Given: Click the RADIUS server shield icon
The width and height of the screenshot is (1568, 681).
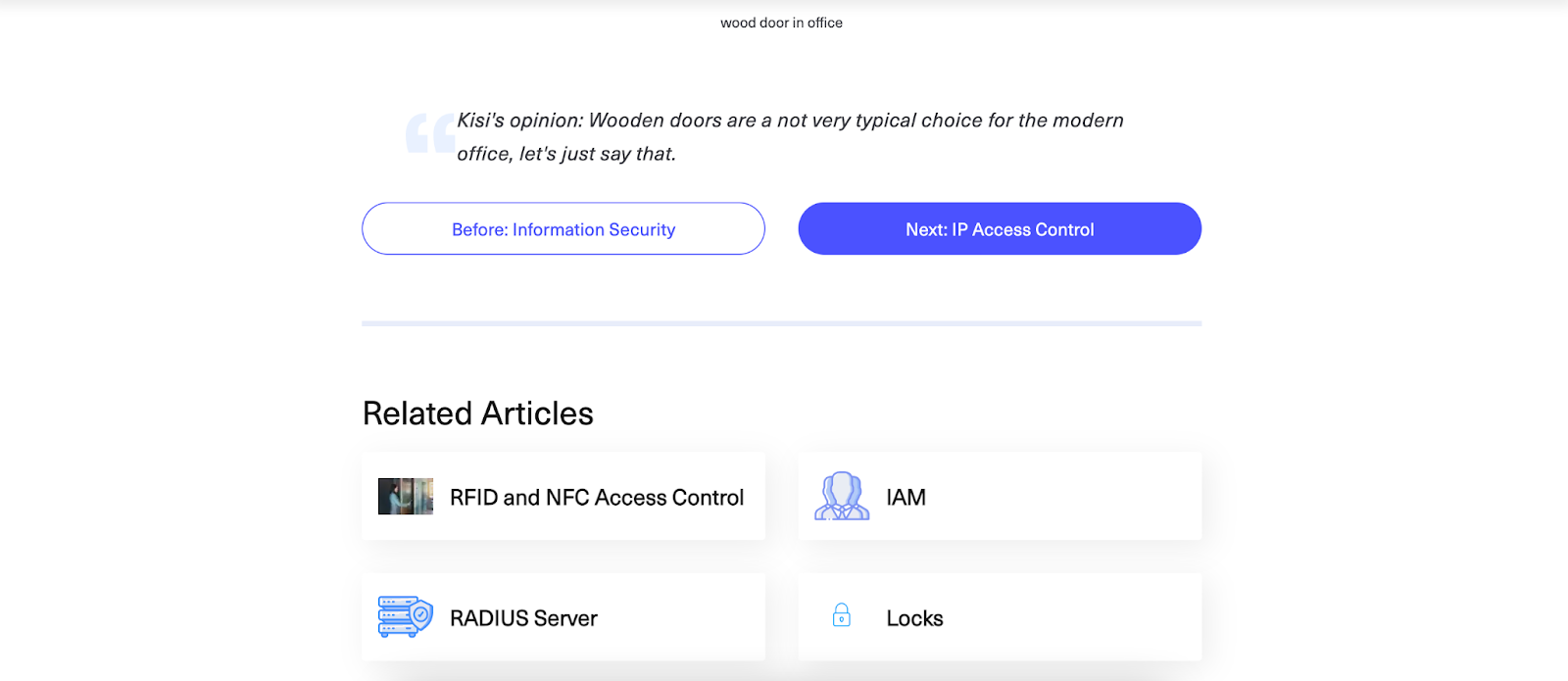Looking at the screenshot, I should (406, 616).
